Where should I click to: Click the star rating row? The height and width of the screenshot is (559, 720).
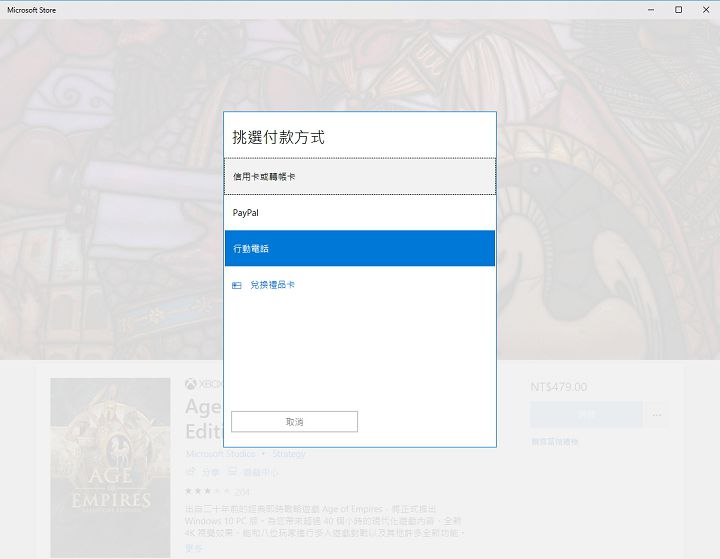[x=207, y=491]
